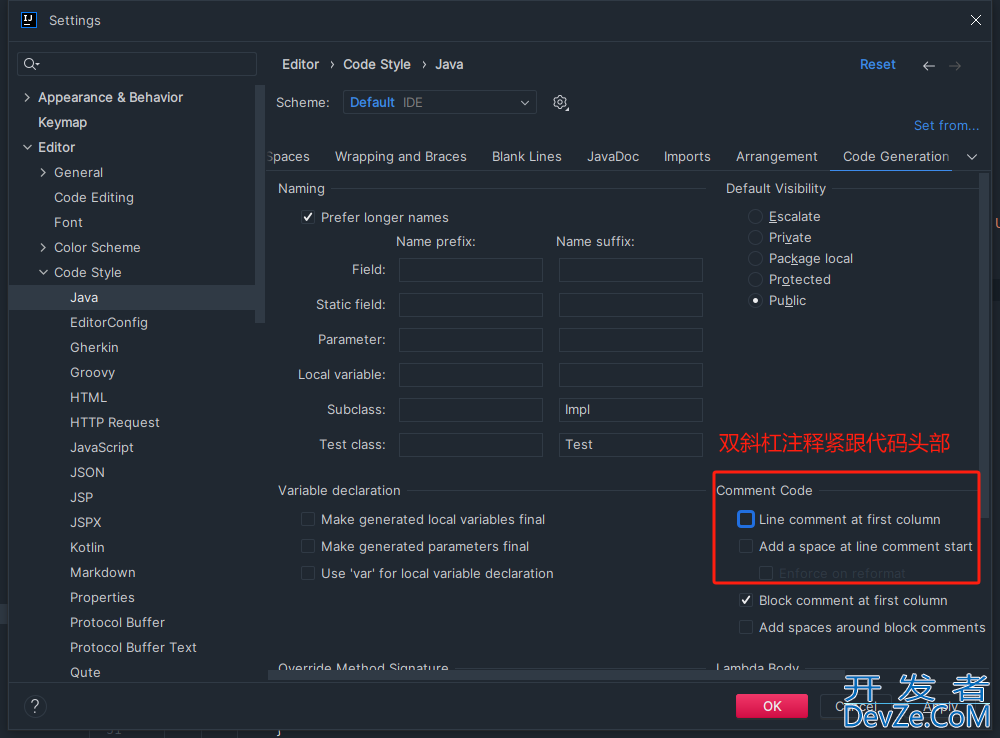1000x738 pixels.
Task: Expand the General tree node
Action: (43, 172)
